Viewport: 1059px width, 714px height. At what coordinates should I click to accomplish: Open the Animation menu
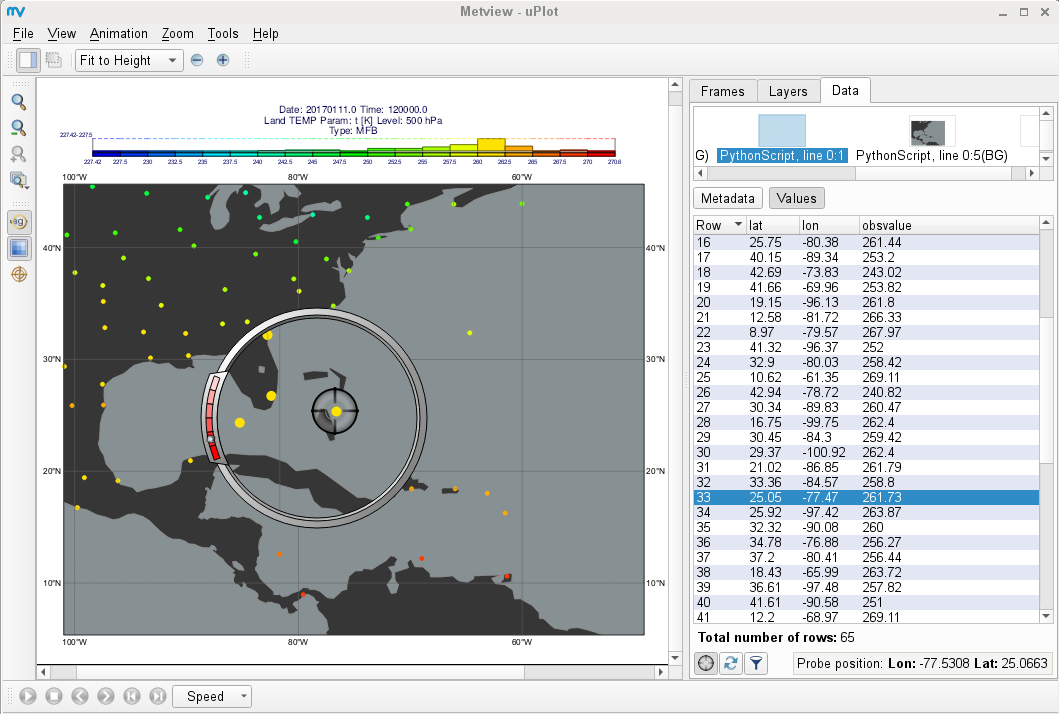tap(118, 33)
